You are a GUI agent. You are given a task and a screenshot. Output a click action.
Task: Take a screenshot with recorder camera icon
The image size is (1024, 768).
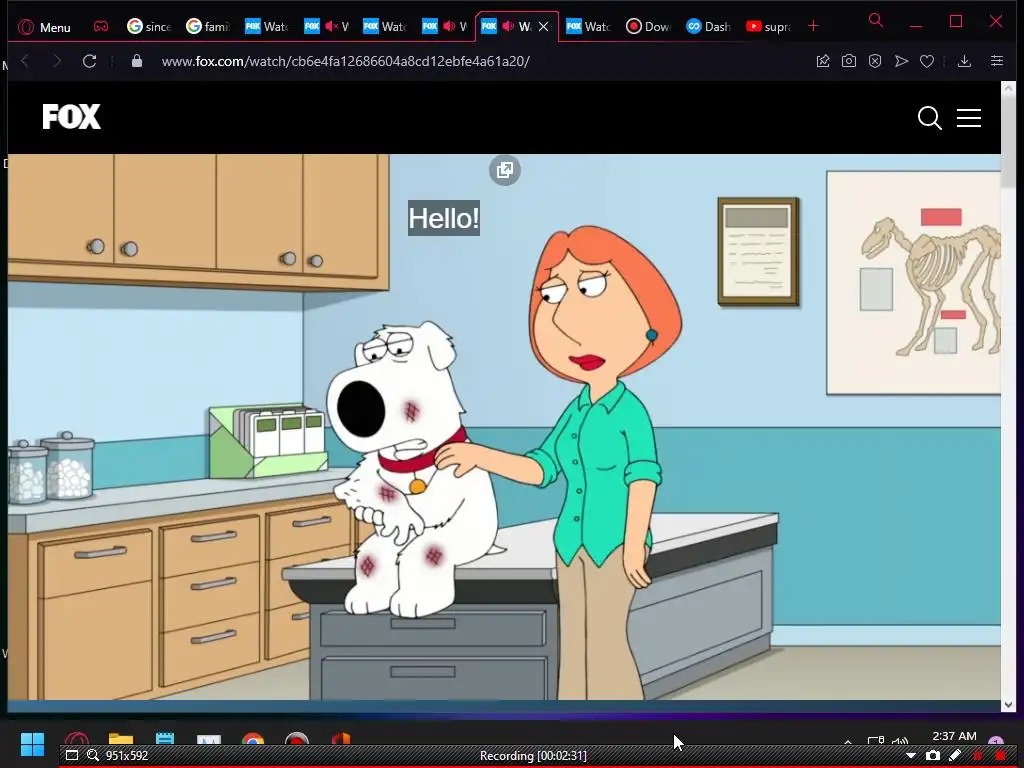pyautogui.click(x=933, y=756)
